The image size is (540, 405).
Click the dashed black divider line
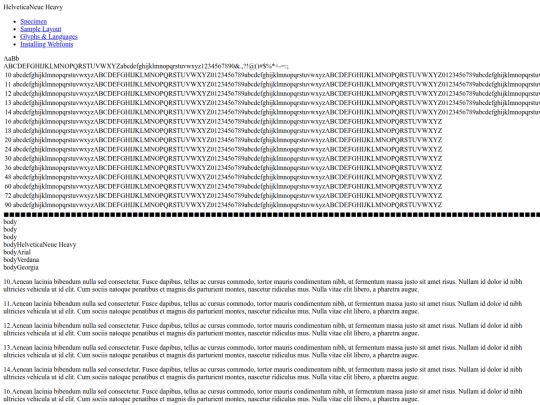point(272,215)
